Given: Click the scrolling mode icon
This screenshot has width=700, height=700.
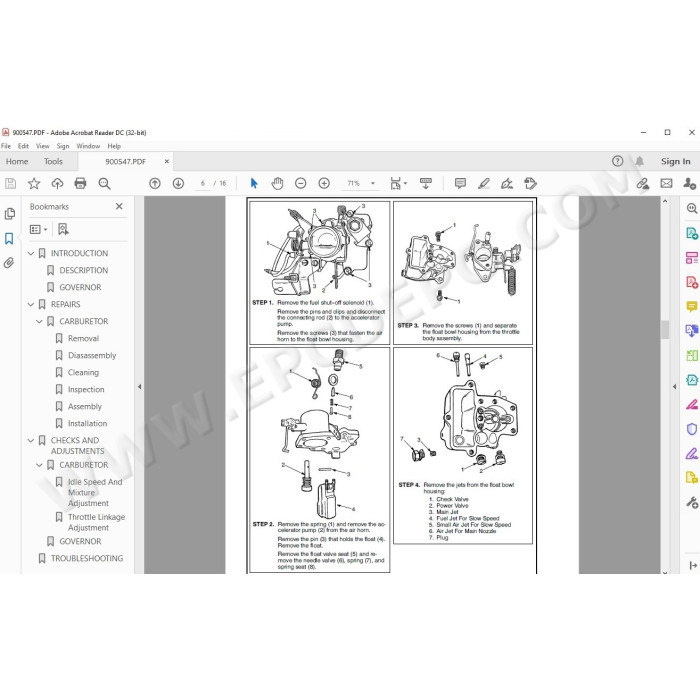Looking at the screenshot, I should pyautogui.click(x=426, y=183).
